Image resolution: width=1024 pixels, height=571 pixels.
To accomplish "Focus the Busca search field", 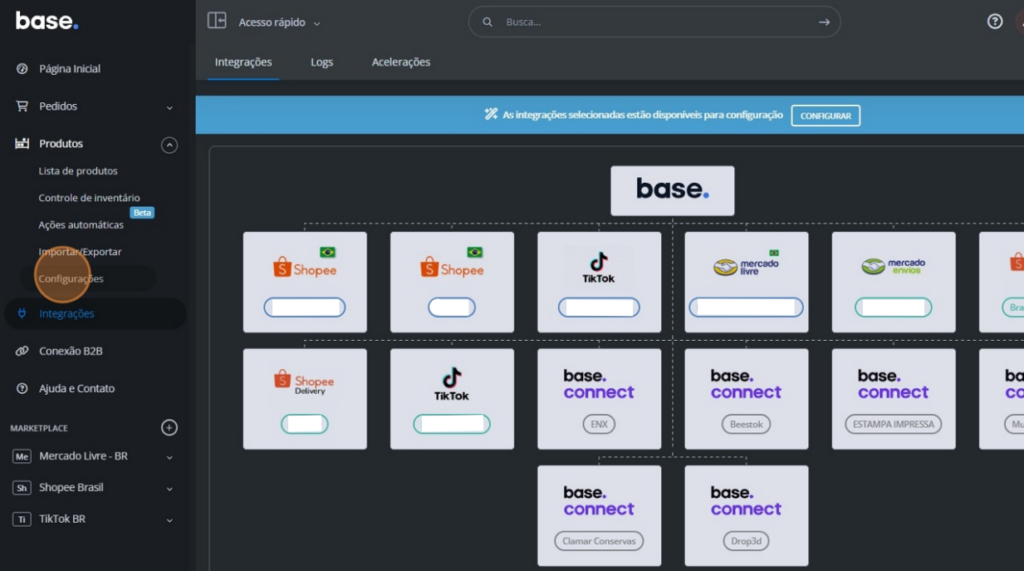I will pos(654,22).
